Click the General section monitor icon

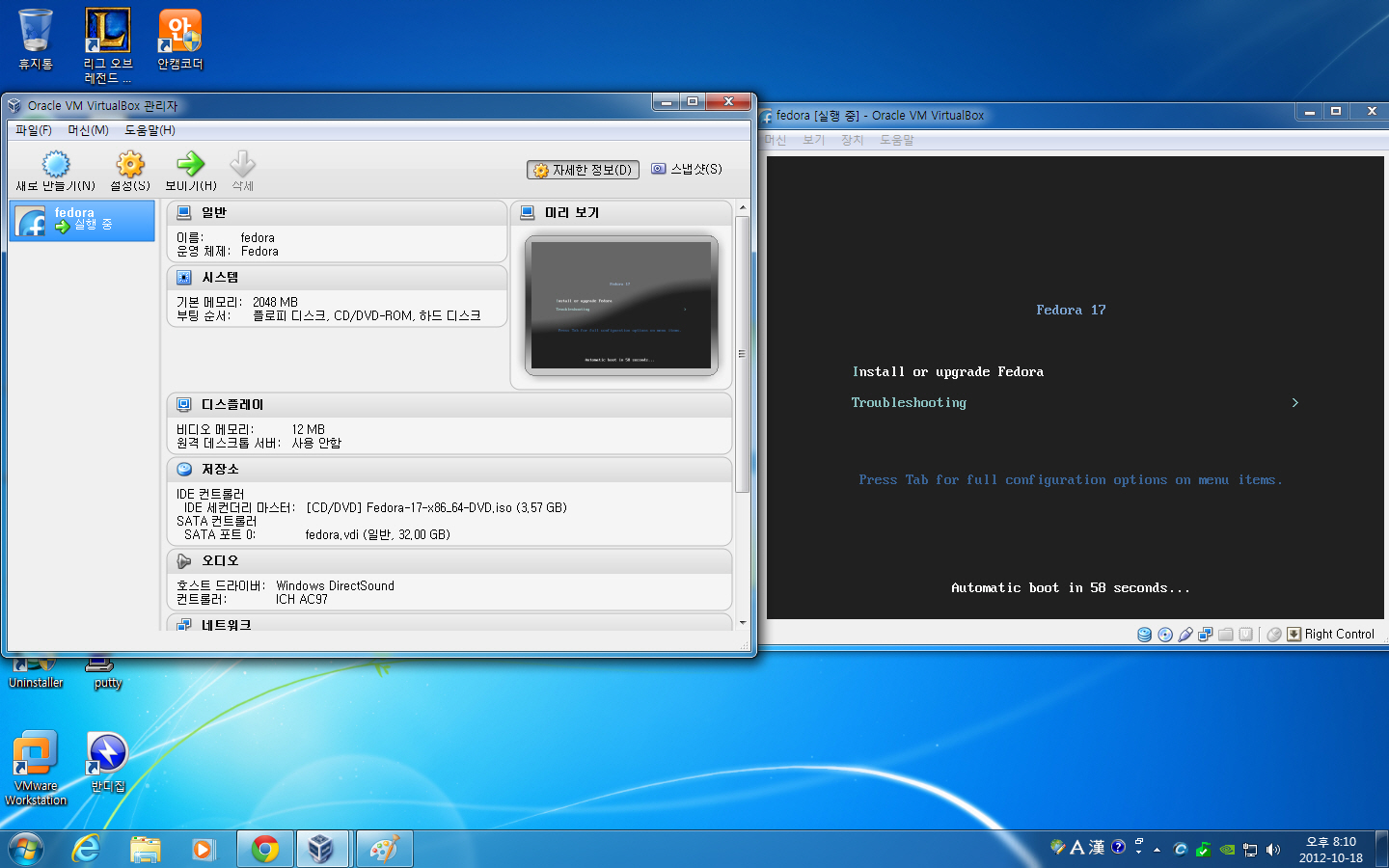[x=184, y=212]
